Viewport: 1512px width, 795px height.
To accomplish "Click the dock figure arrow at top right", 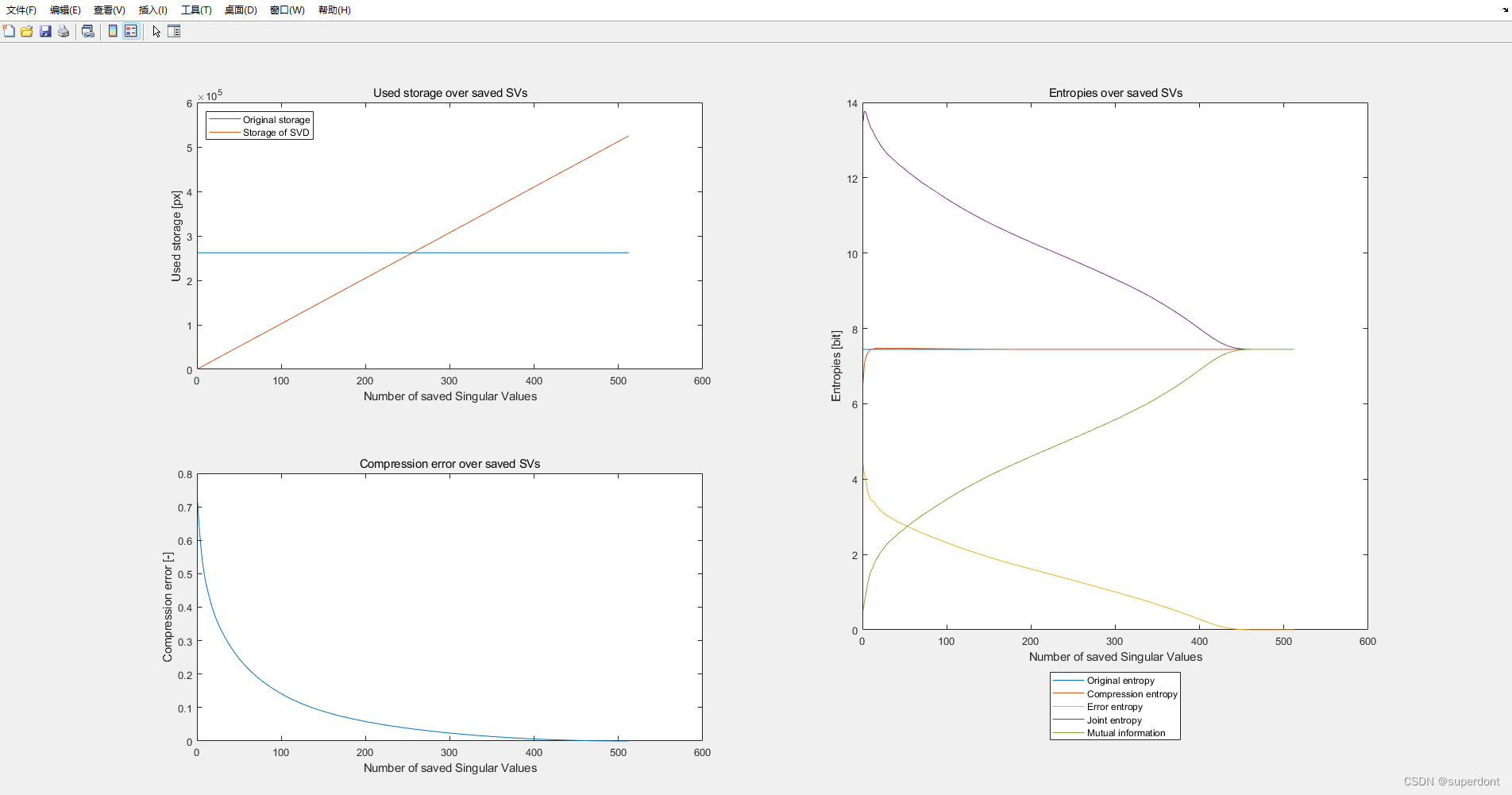I will pyautogui.click(x=1504, y=10).
